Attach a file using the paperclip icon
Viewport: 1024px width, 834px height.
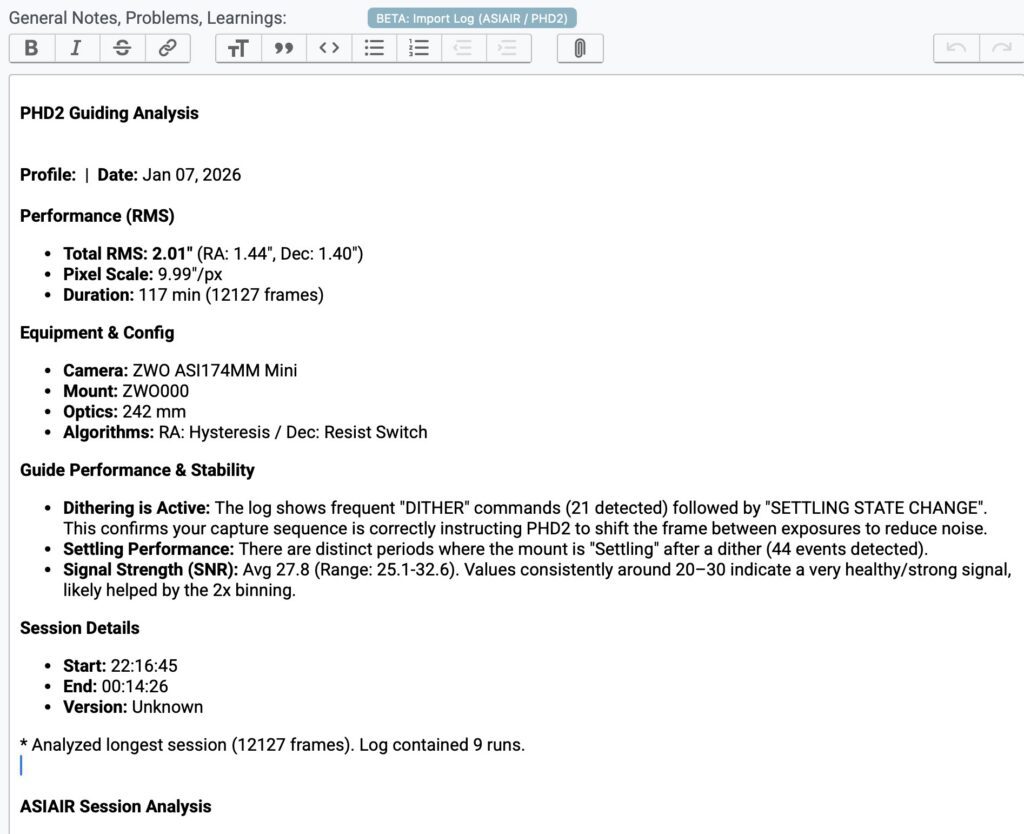coord(580,48)
